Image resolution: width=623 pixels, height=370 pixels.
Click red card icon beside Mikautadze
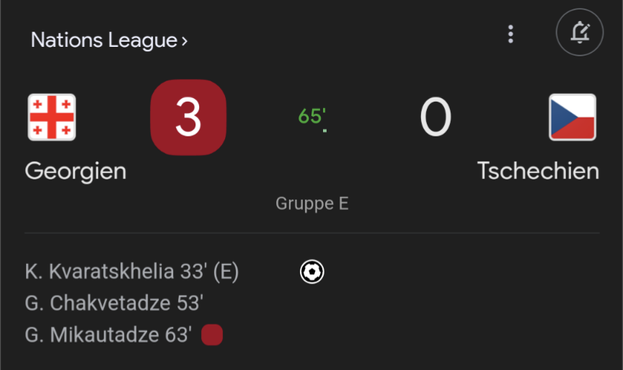(212, 335)
